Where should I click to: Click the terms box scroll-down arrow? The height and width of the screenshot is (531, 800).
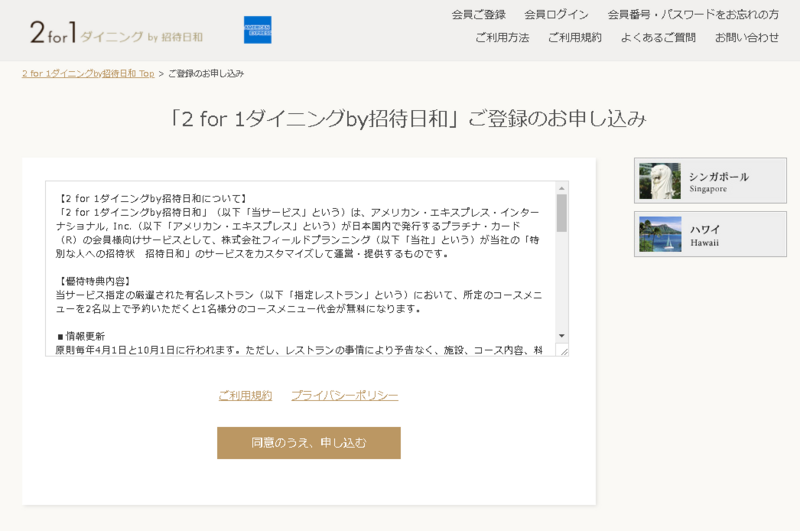point(562,336)
